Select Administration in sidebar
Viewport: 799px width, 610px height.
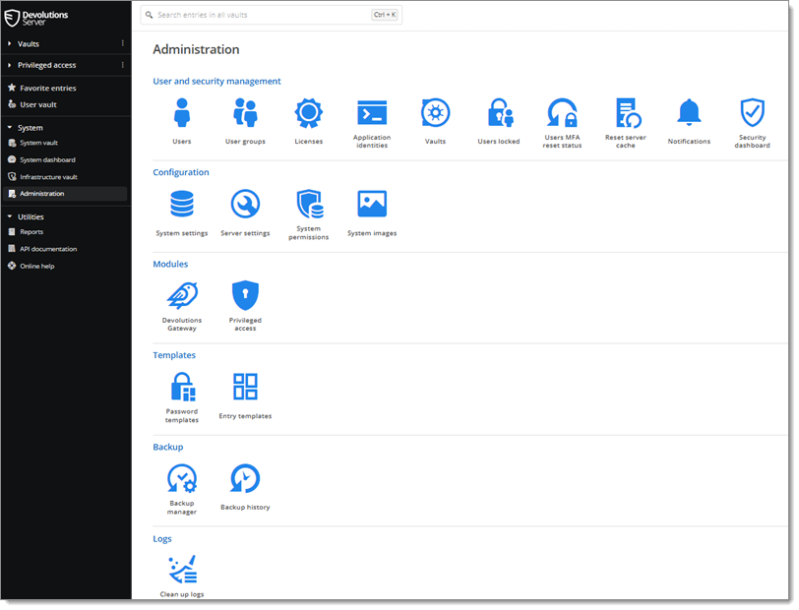tap(65, 194)
